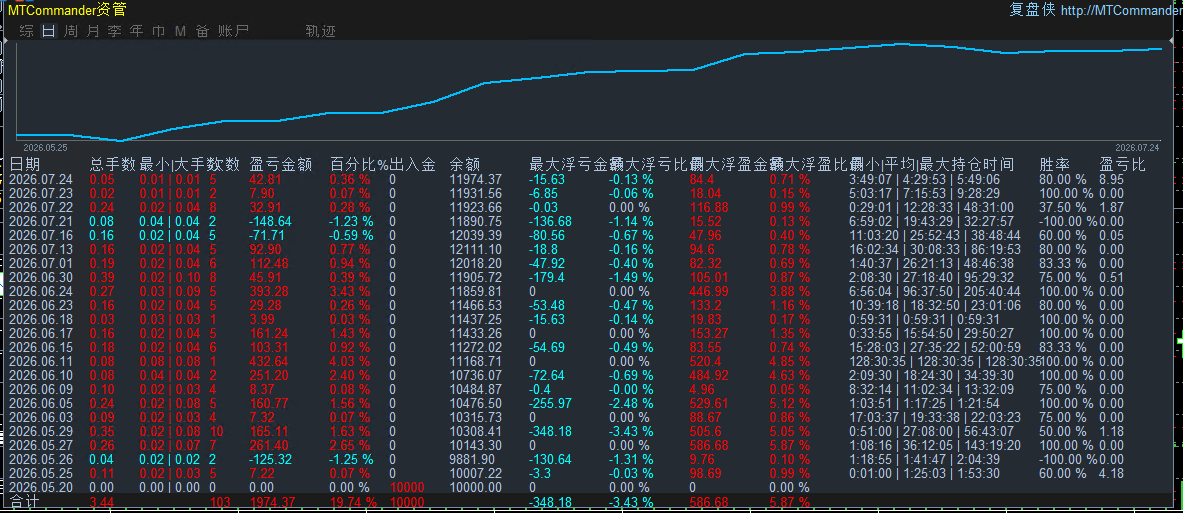This screenshot has height=513, width=1183.
Task: Click holding time 3:49:07 | 4:29:53 | 5:49:06
Action: coord(925,180)
